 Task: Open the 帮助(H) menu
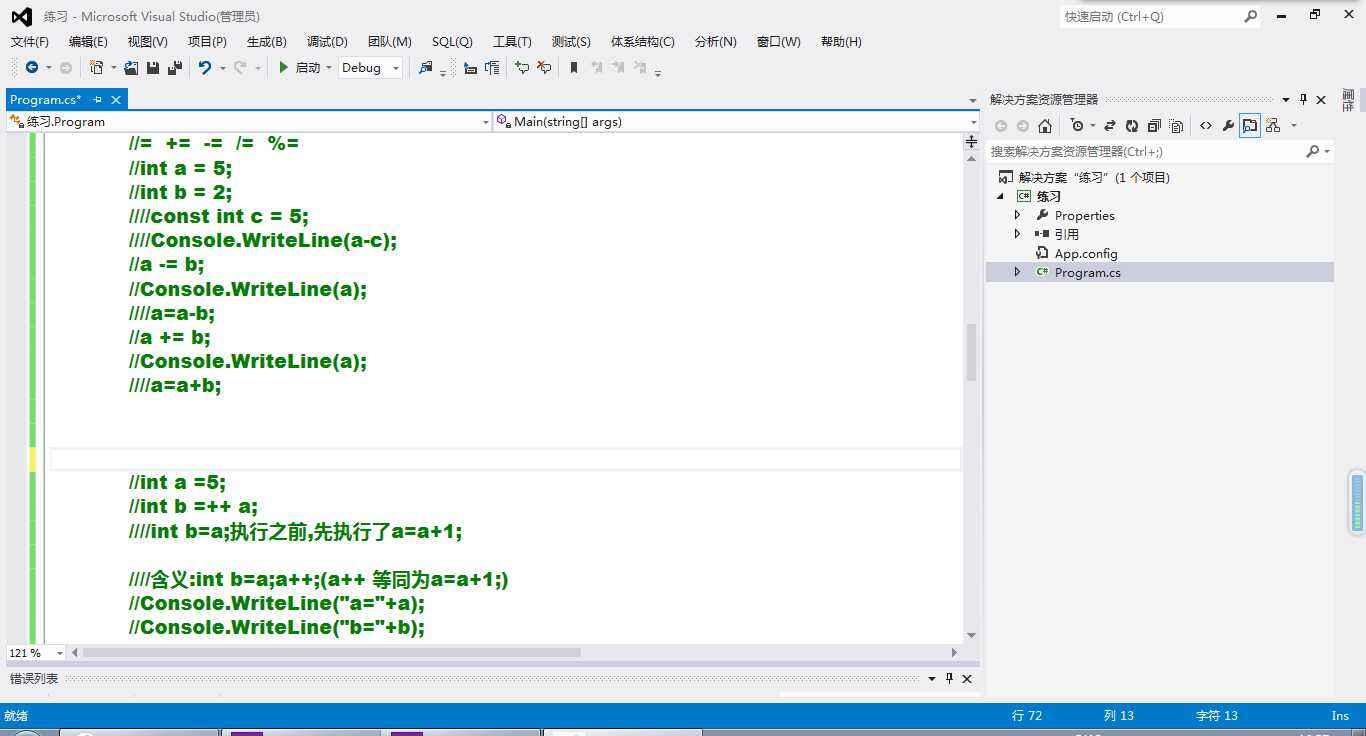[841, 41]
